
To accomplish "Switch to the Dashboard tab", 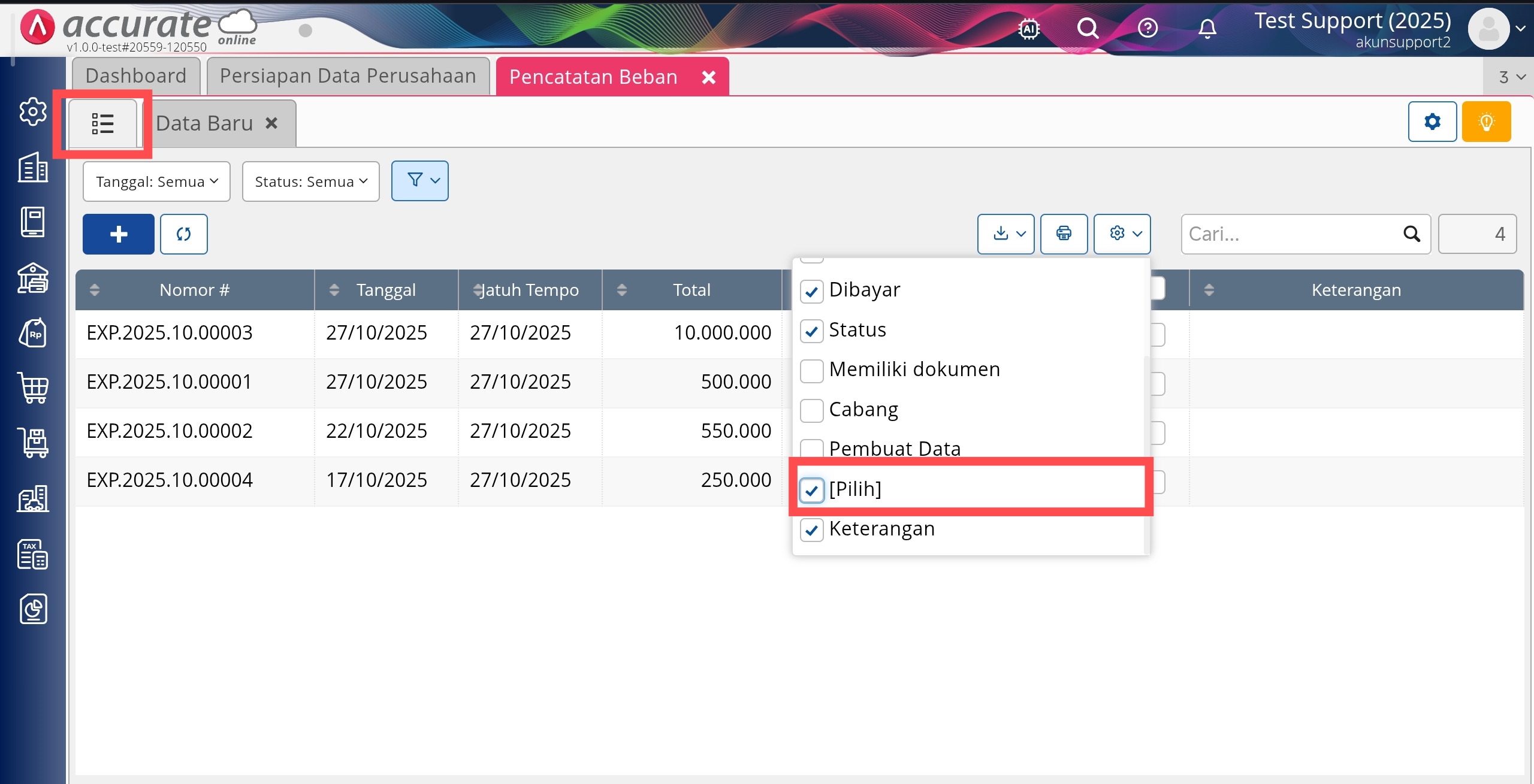I will point(136,76).
